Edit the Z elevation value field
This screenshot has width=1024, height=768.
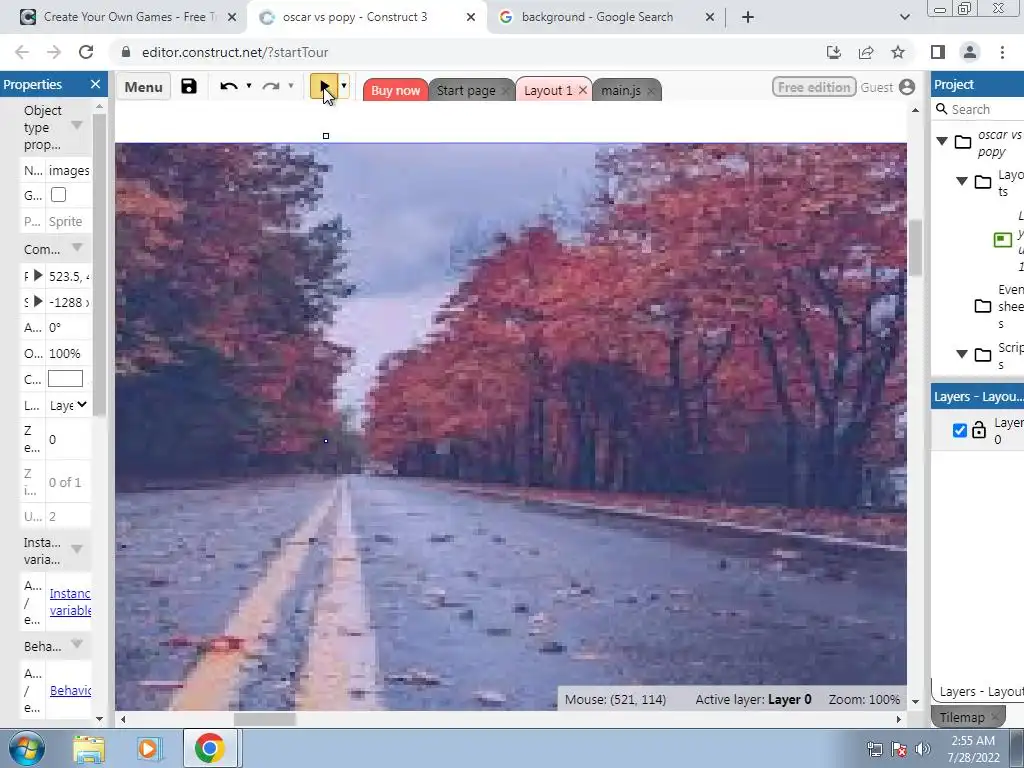(x=68, y=440)
